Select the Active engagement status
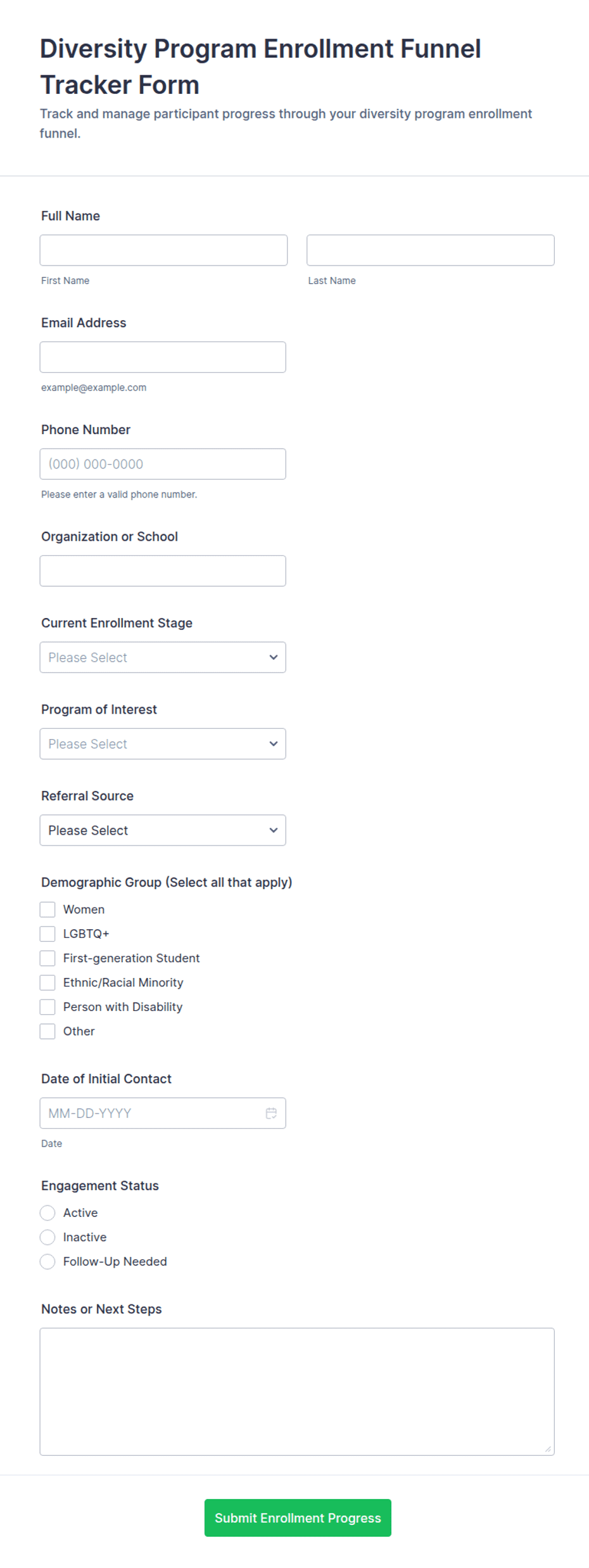Screen dimensions: 589x1568 click(x=47, y=1213)
